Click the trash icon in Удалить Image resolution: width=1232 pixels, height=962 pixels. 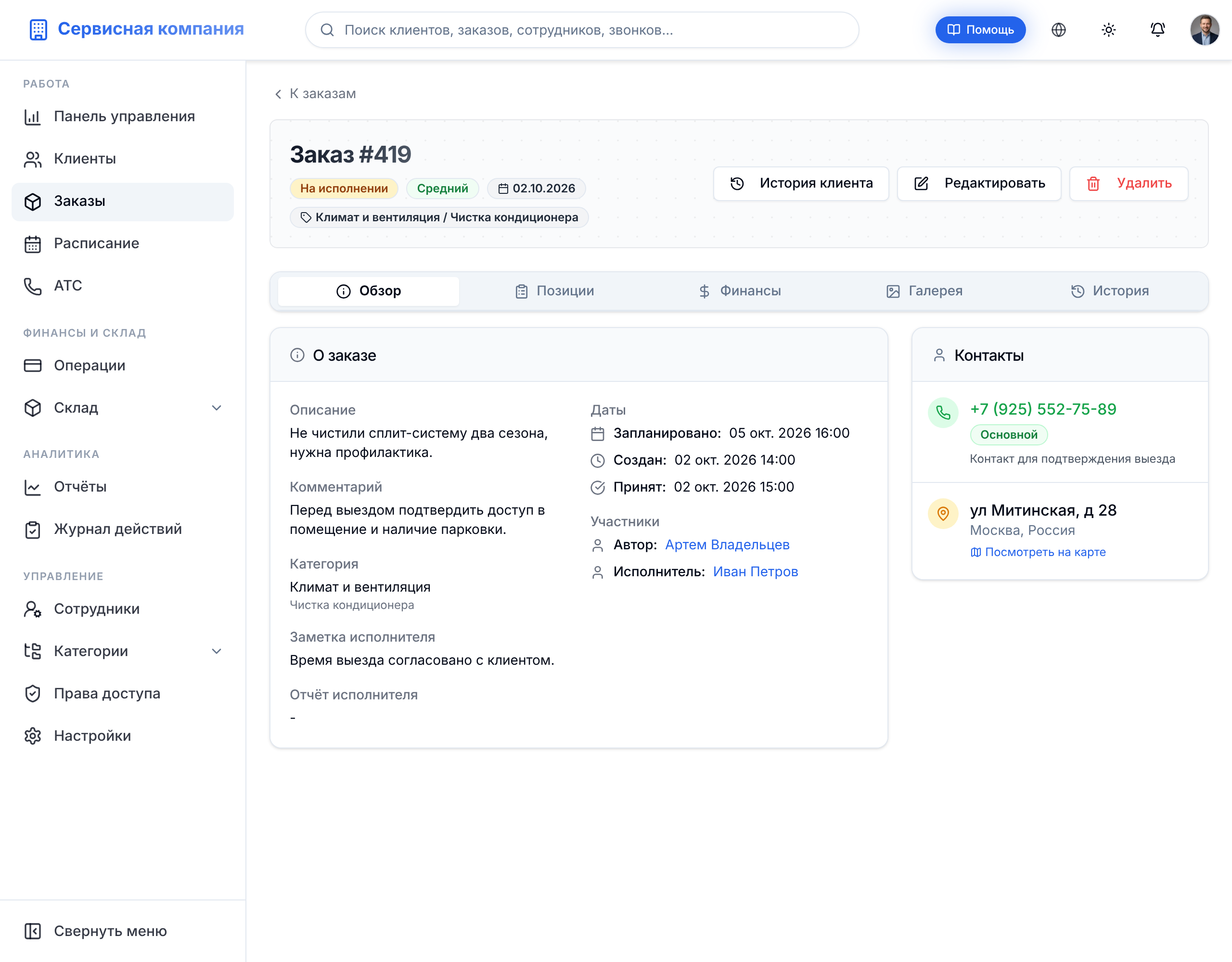[1092, 184]
